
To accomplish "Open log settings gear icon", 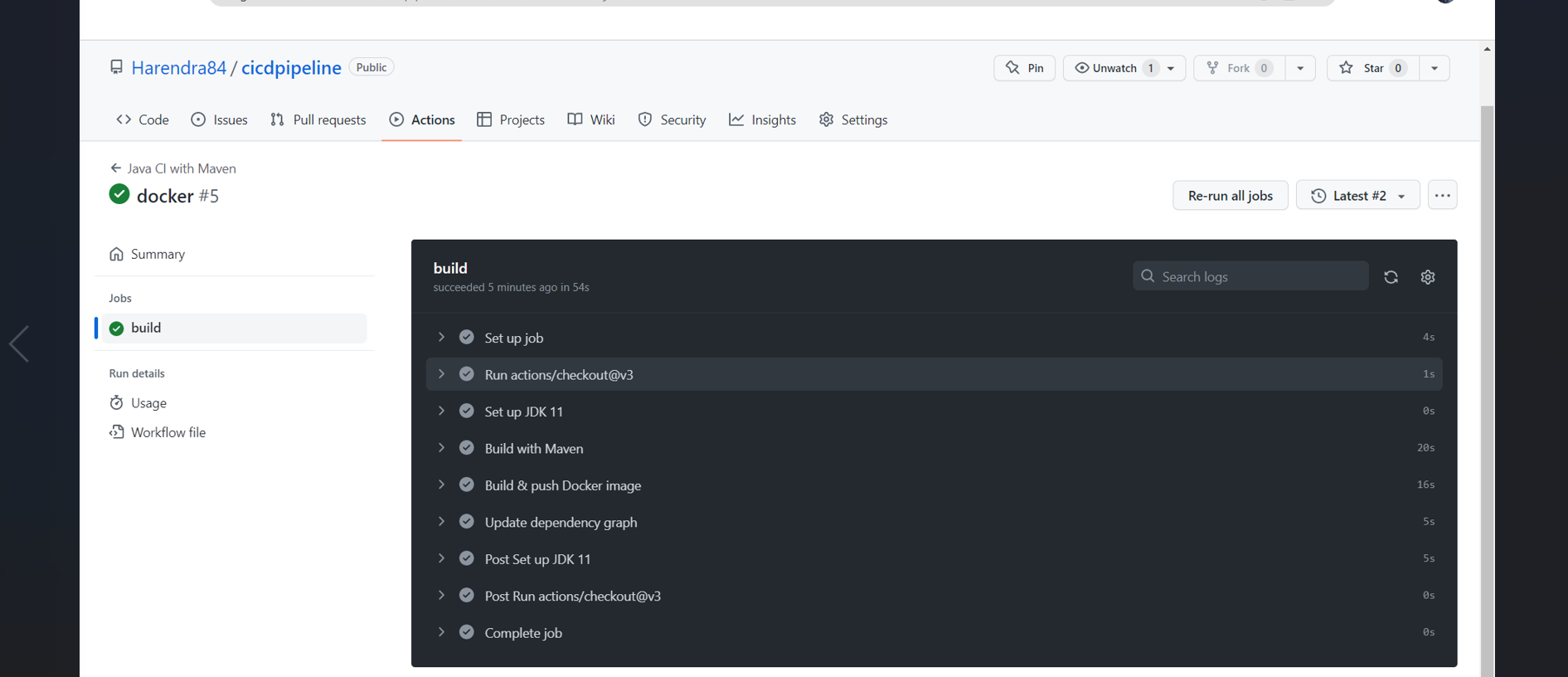I will [1427, 277].
